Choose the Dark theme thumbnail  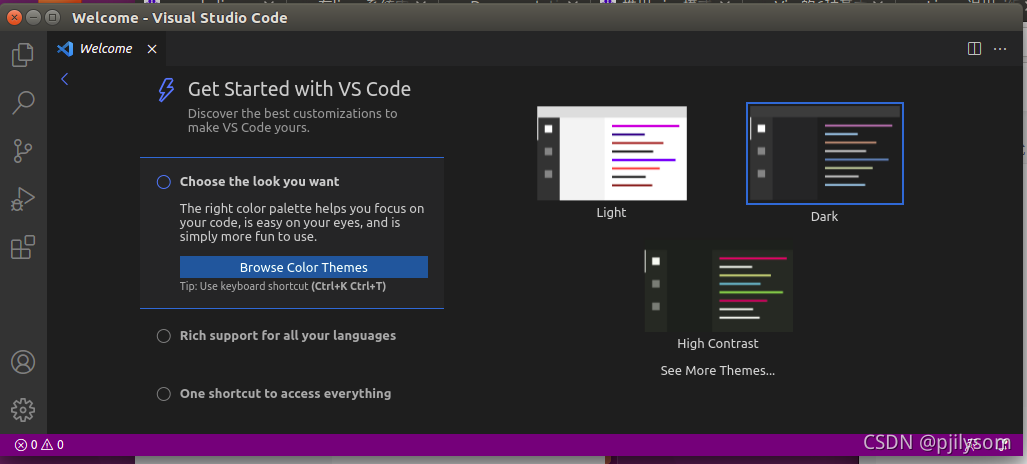[825, 153]
